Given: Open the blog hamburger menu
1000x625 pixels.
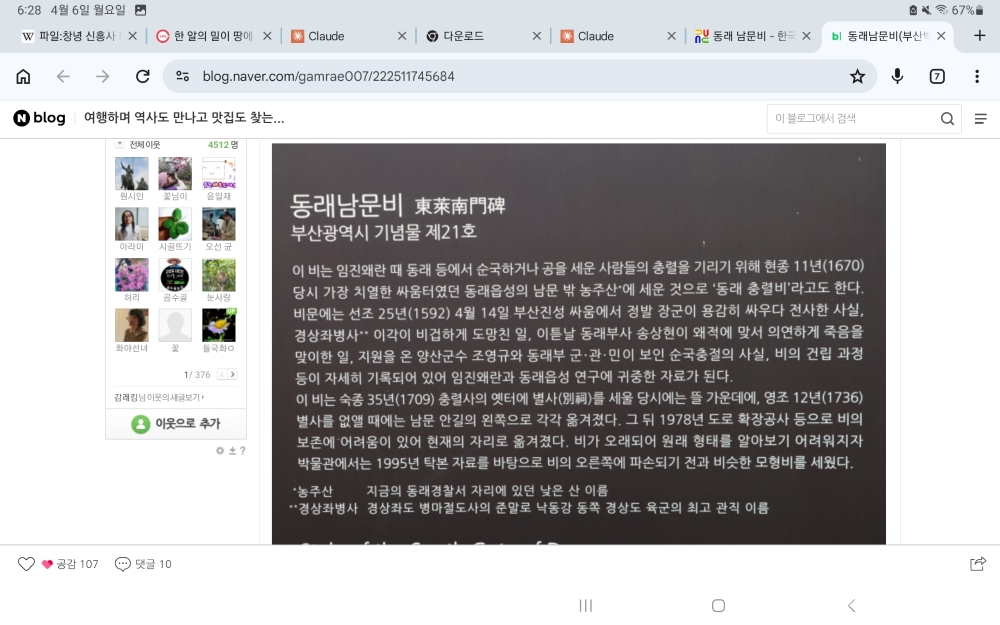Looking at the screenshot, I should tap(980, 119).
